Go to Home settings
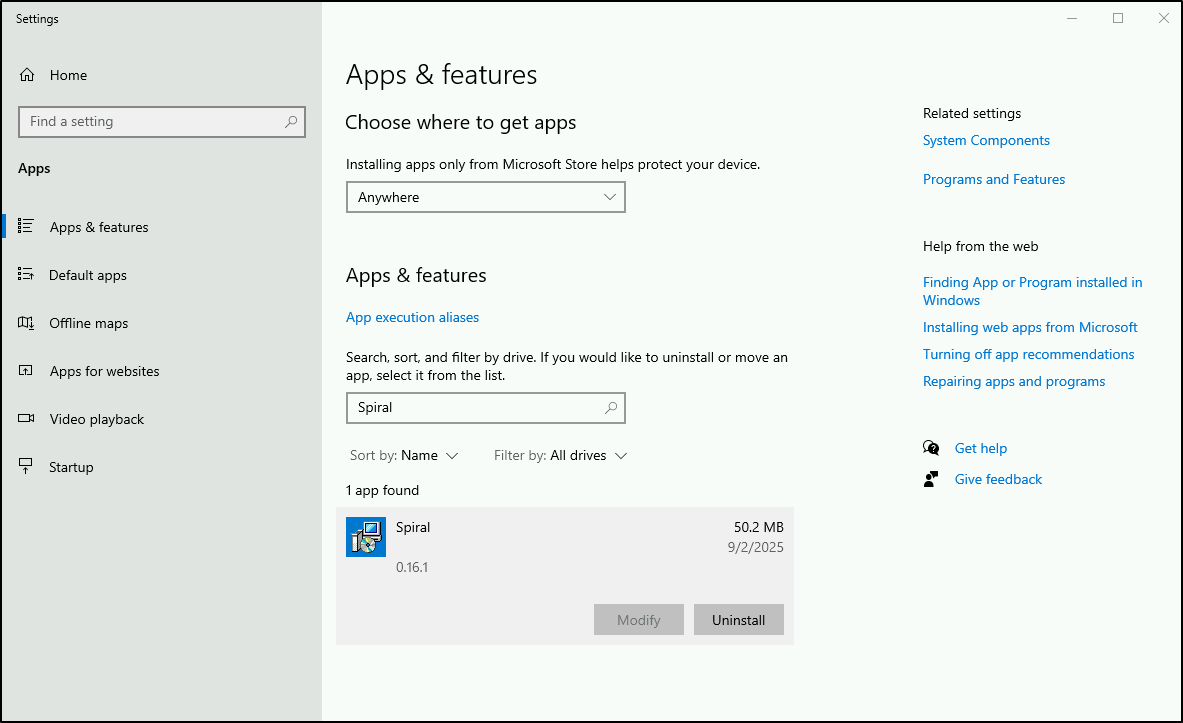The height and width of the screenshot is (723, 1183). tap(68, 75)
